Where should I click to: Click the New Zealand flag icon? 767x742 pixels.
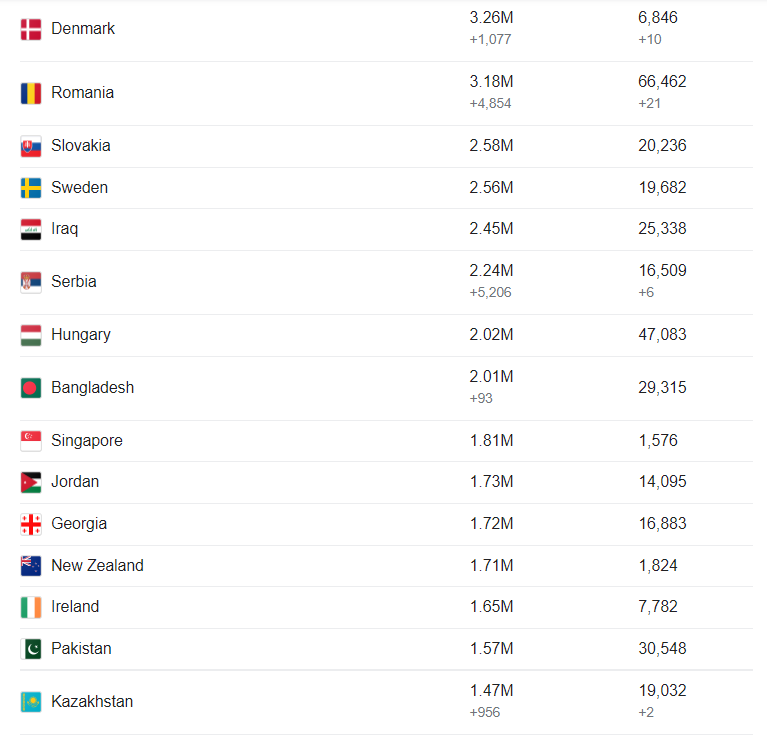[31, 566]
